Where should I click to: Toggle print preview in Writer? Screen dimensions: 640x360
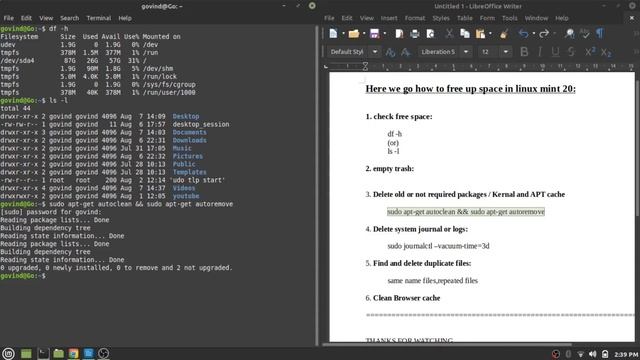[430, 34]
